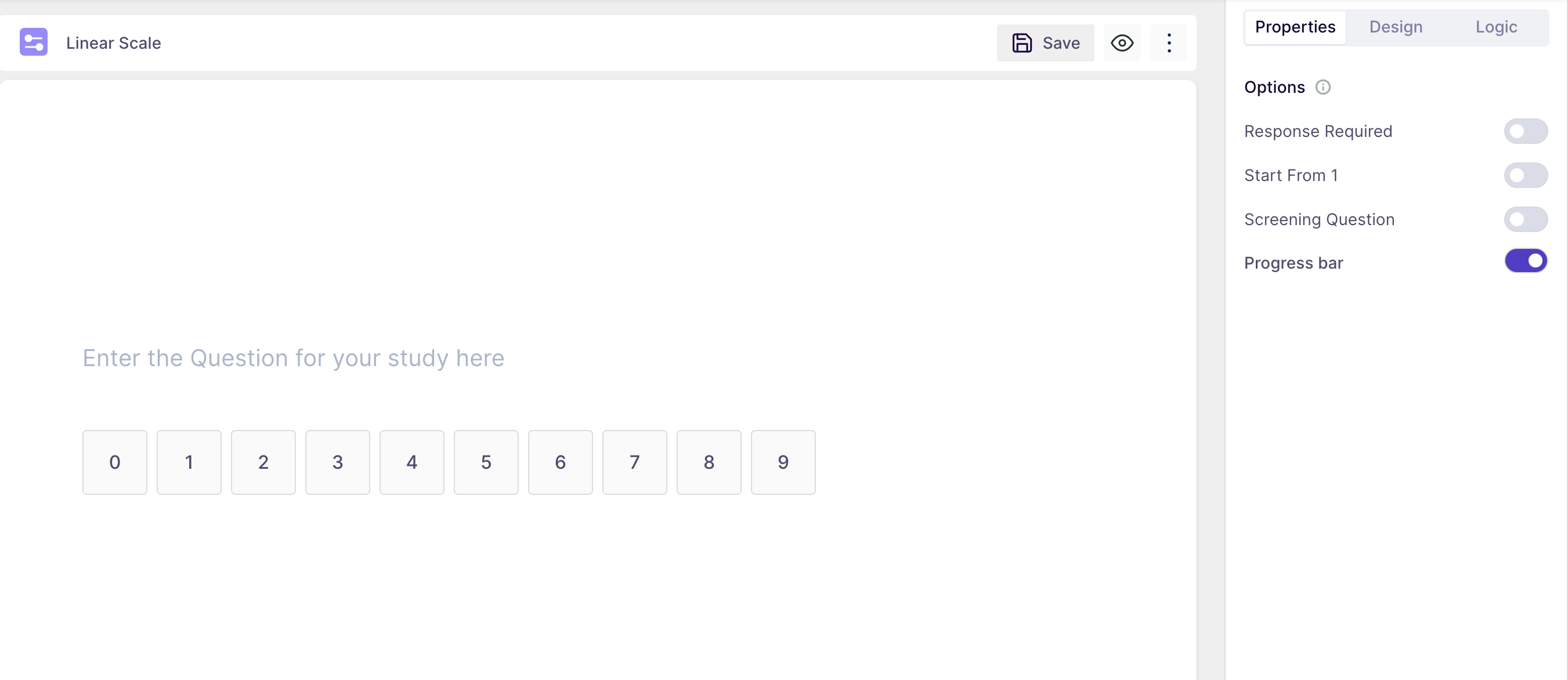Image resolution: width=1568 pixels, height=680 pixels.
Task: Disable the Progress bar toggle
Action: pyautogui.click(x=1526, y=261)
